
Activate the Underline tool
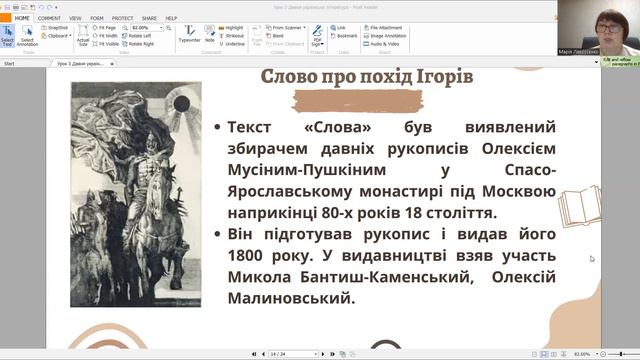[x=232, y=44]
